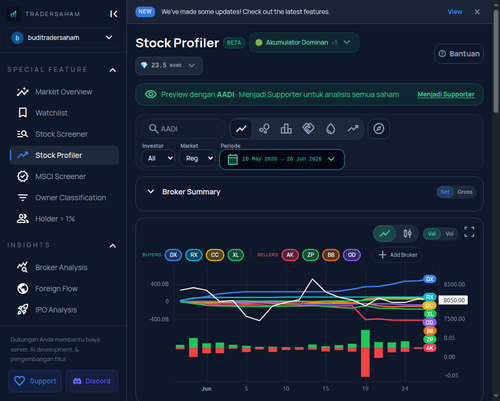
Task: Open the Market Reg dropdown
Action: [197, 158]
